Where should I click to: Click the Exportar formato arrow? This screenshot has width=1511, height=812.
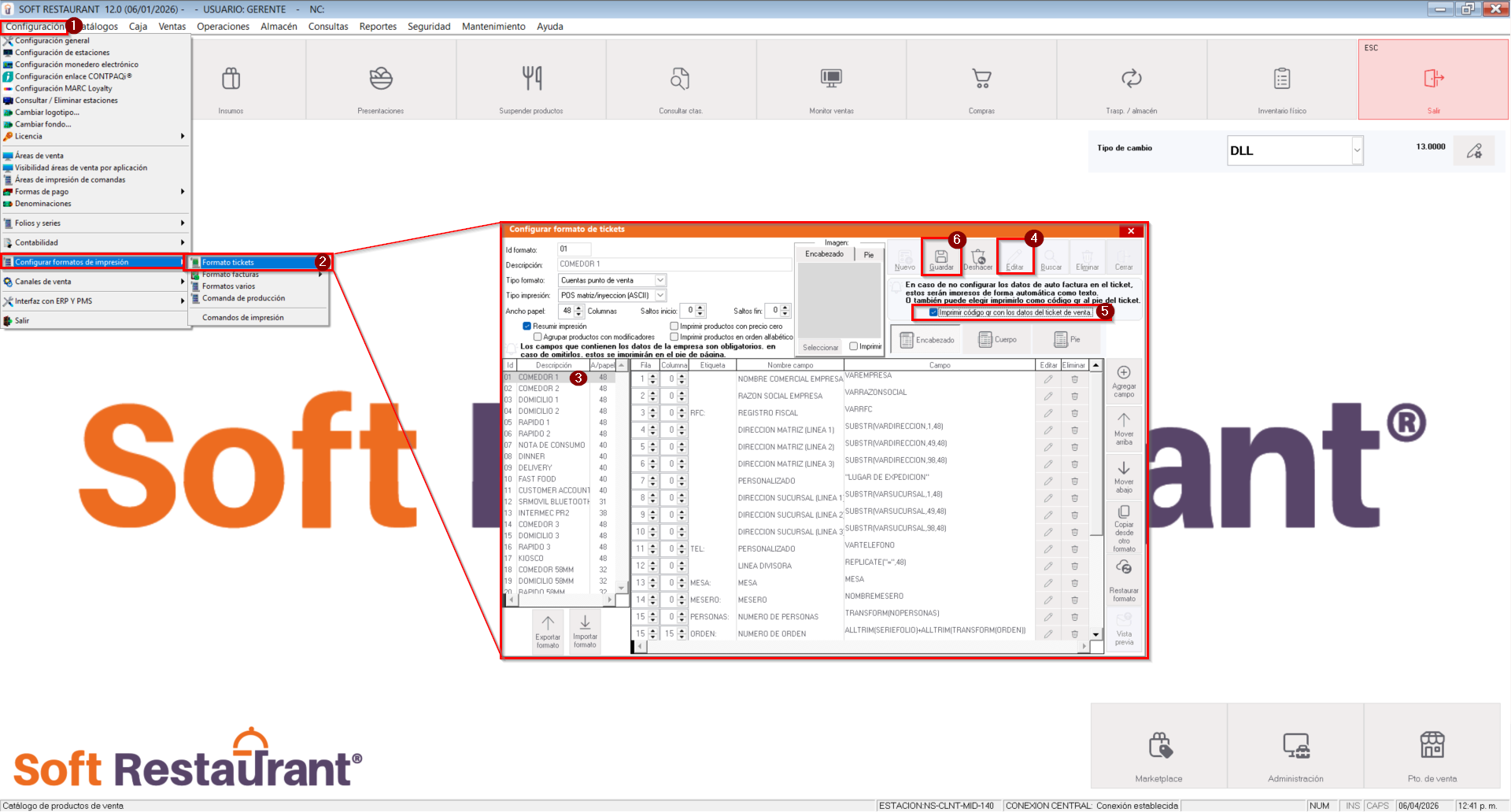point(548,631)
